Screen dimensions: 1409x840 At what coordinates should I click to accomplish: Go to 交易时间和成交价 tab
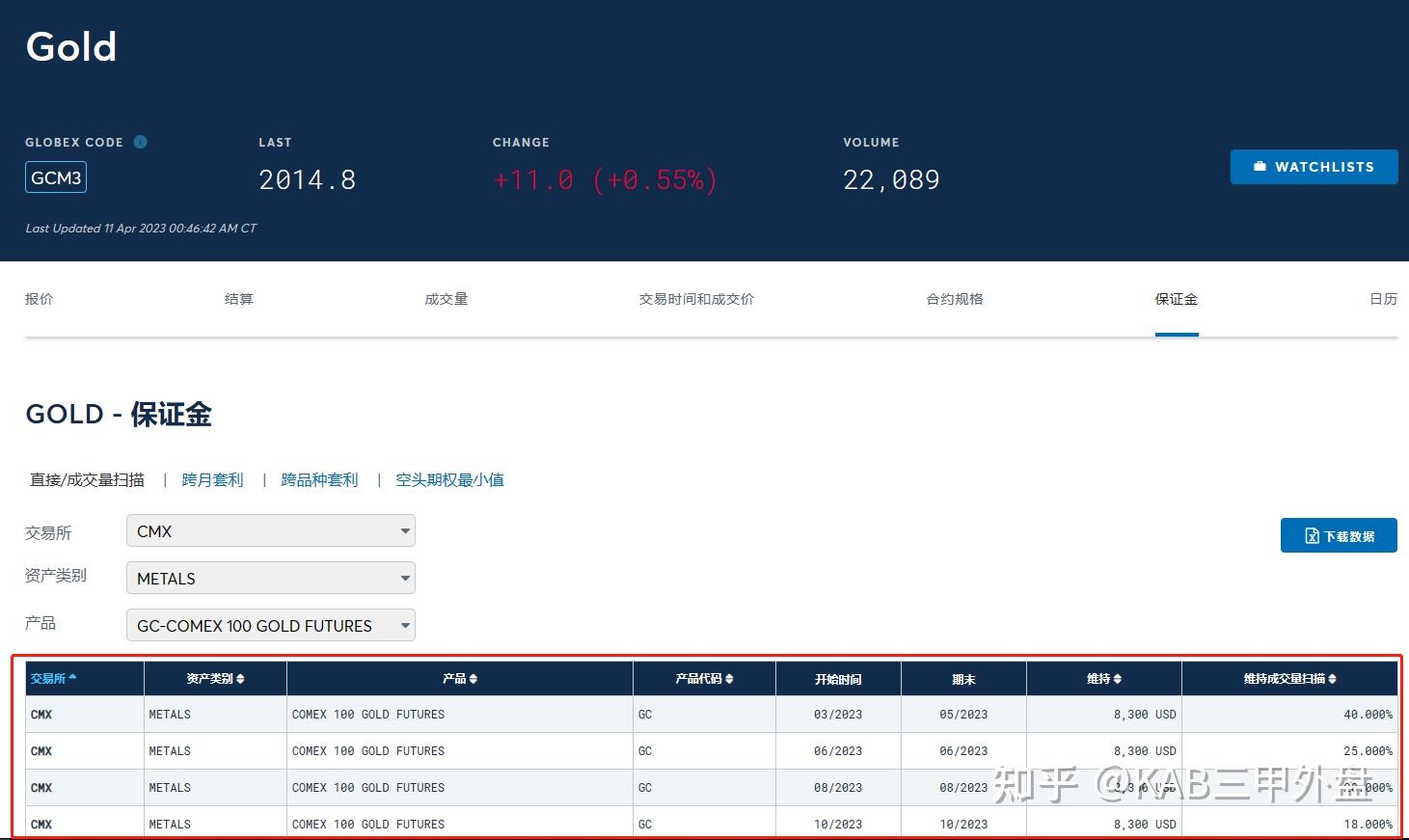696,299
